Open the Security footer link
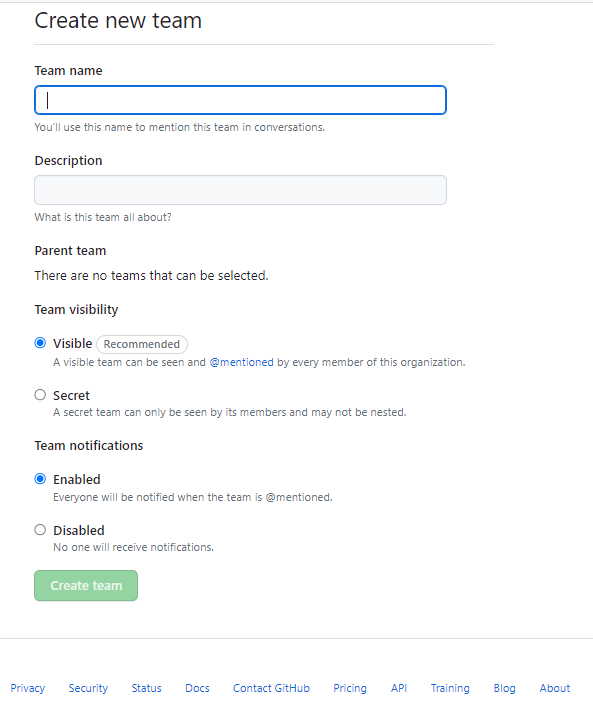 tap(88, 688)
